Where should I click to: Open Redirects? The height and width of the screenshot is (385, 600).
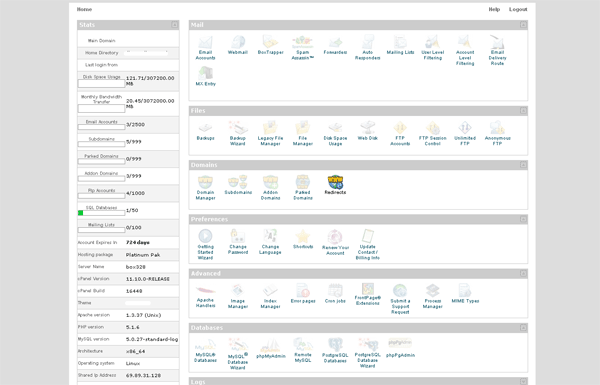[x=335, y=185]
